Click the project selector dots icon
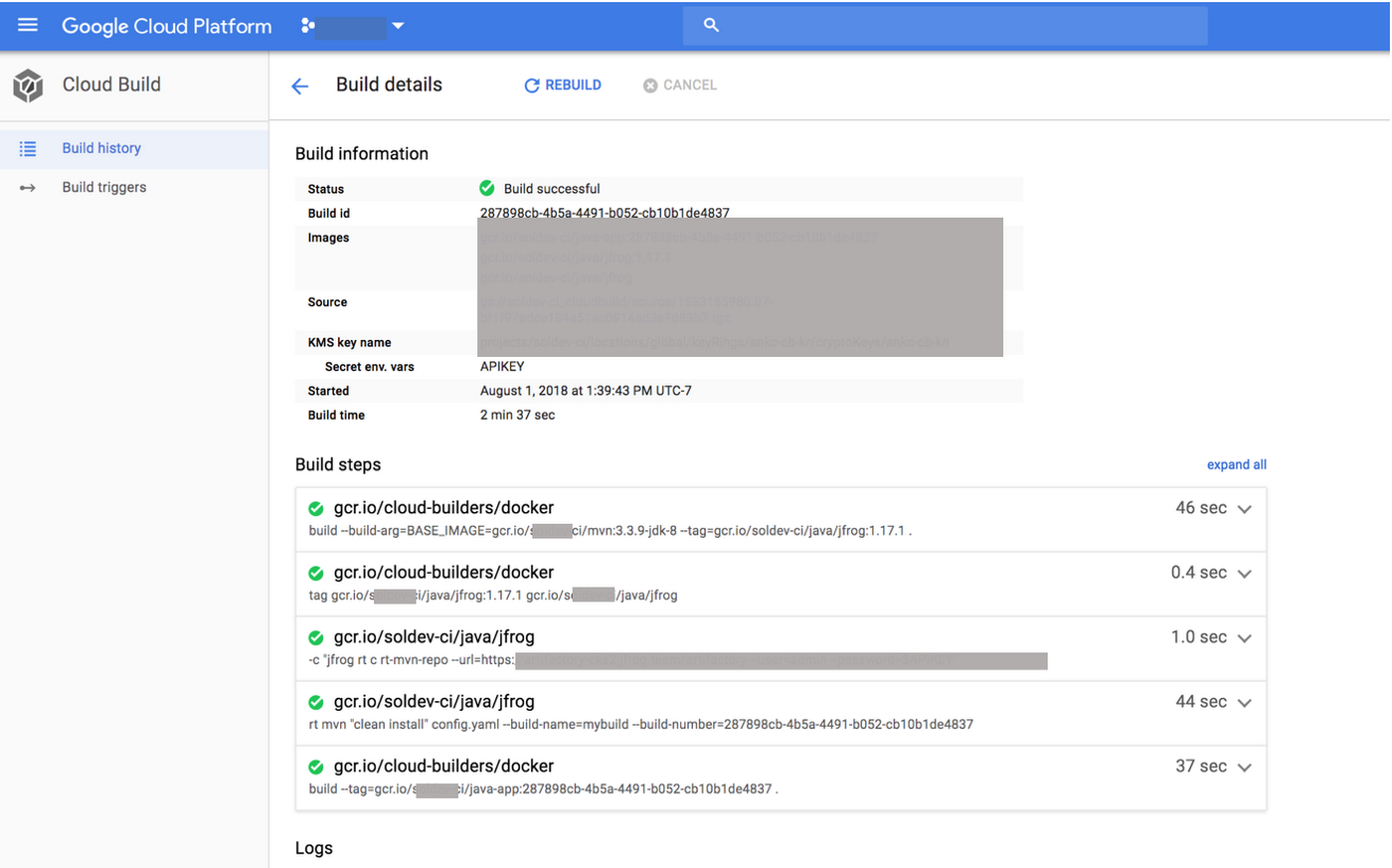 coord(308,26)
